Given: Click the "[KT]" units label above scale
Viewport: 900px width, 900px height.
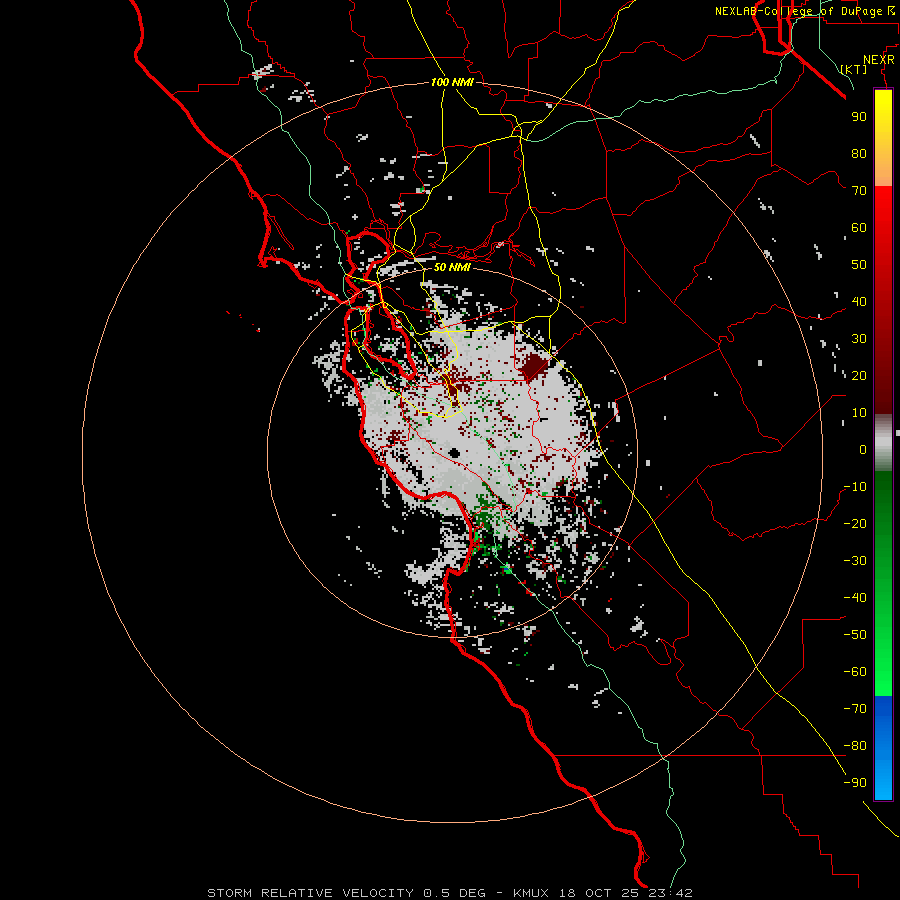Looking at the screenshot, I should [x=854, y=69].
